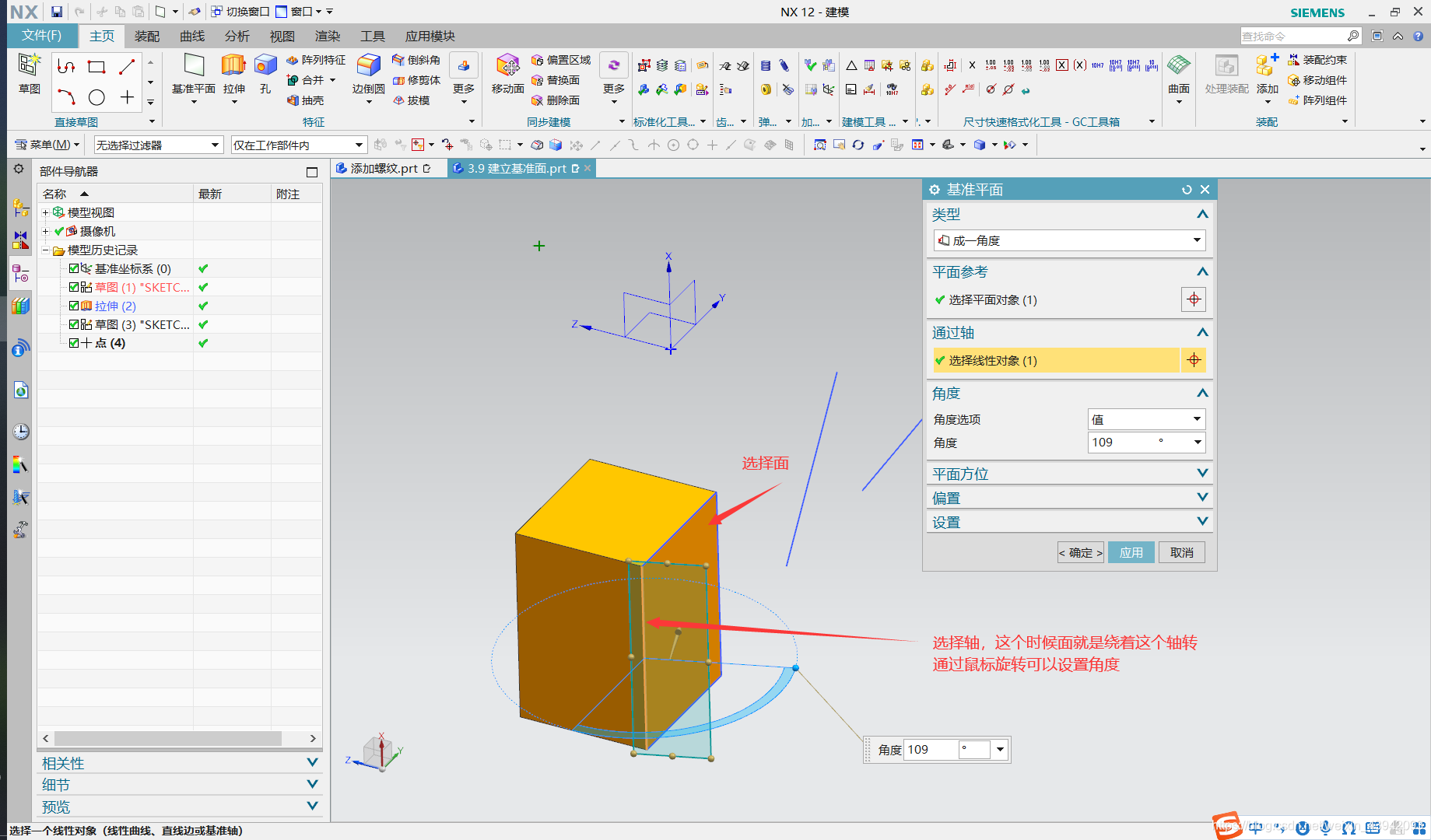This screenshot has height=840, width=1431.
Task: Reset the 基准平面 dialog
Action: (1187, 190)
